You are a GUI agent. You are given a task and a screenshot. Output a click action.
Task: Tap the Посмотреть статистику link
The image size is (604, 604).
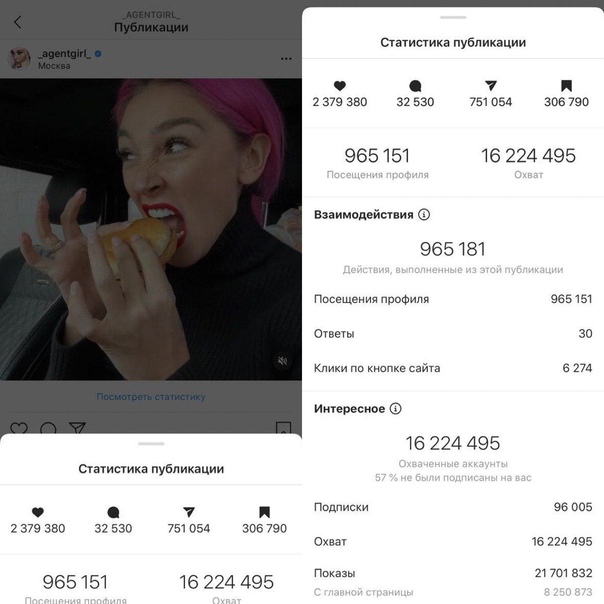click(151, 396)
